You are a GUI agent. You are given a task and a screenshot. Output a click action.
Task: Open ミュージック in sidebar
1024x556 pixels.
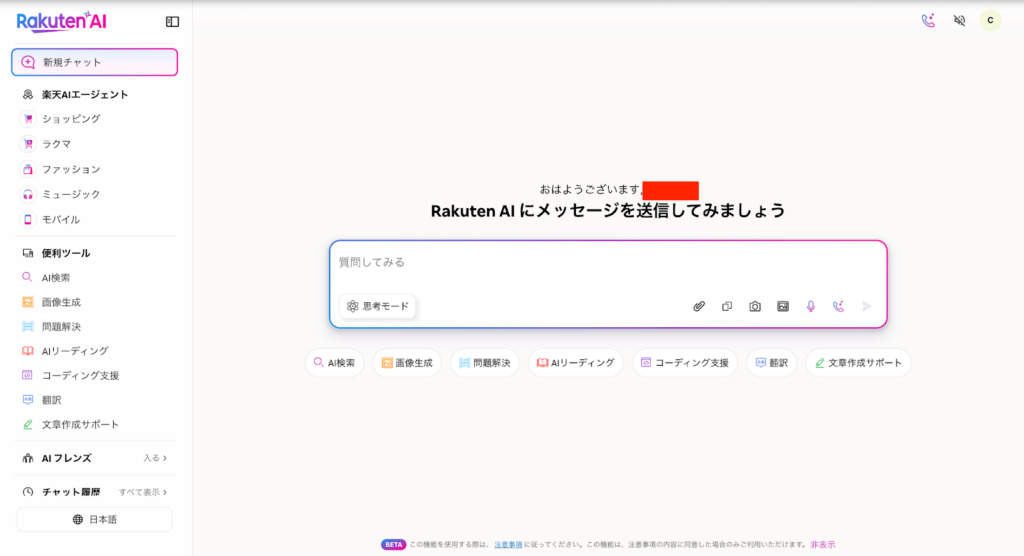(71, 194)
